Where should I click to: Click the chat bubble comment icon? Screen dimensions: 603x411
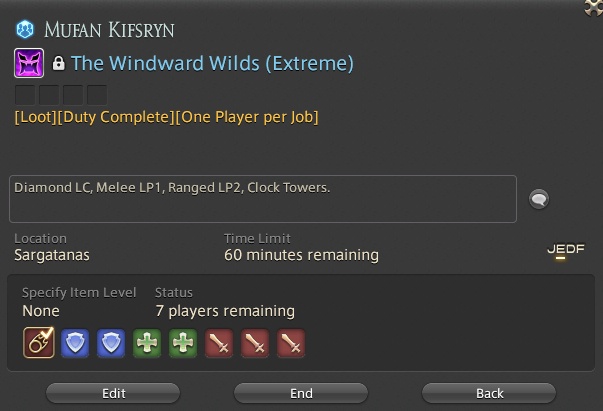539,199
